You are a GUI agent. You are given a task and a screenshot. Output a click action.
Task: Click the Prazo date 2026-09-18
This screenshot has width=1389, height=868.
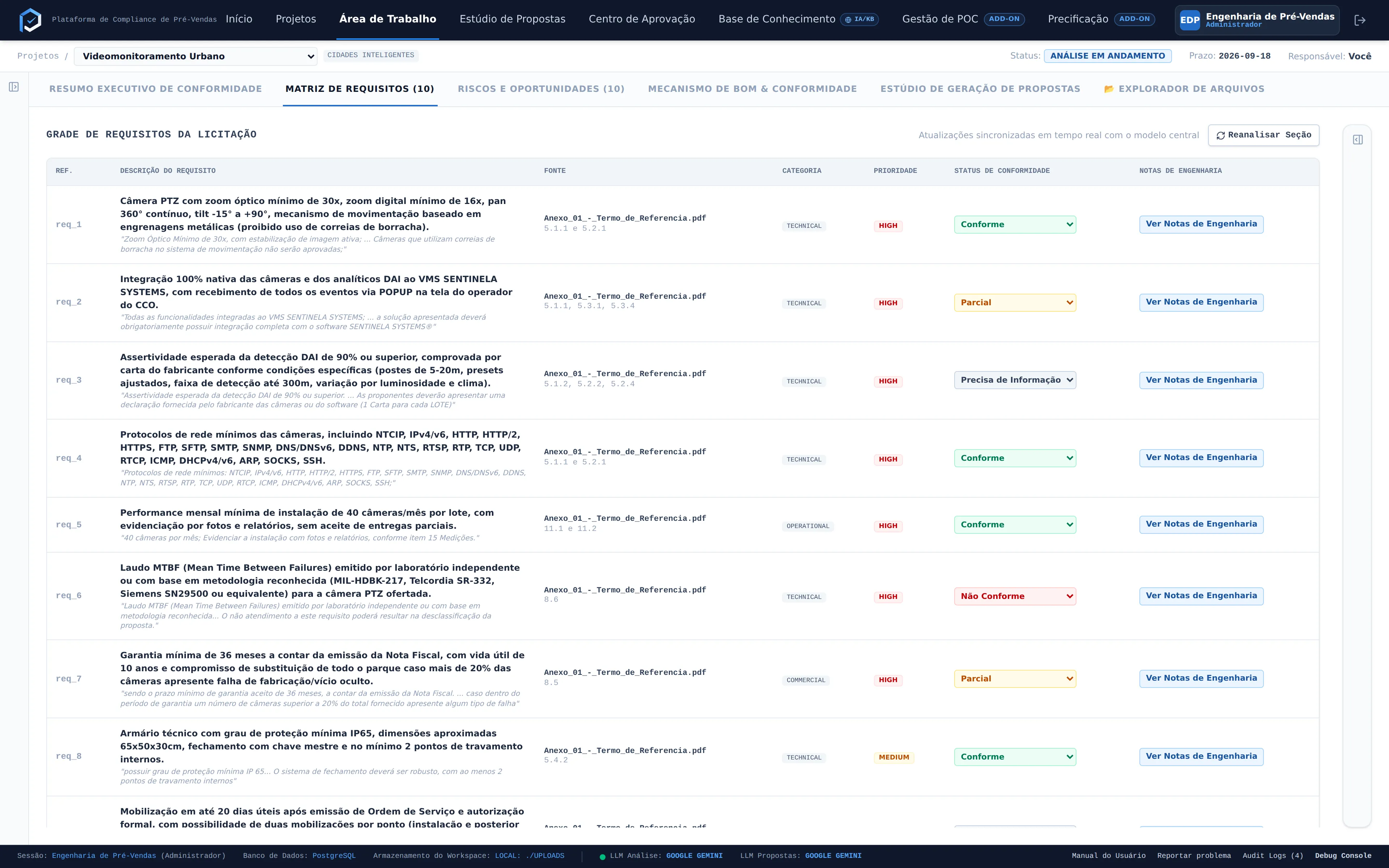click(x=1244, y=56)
